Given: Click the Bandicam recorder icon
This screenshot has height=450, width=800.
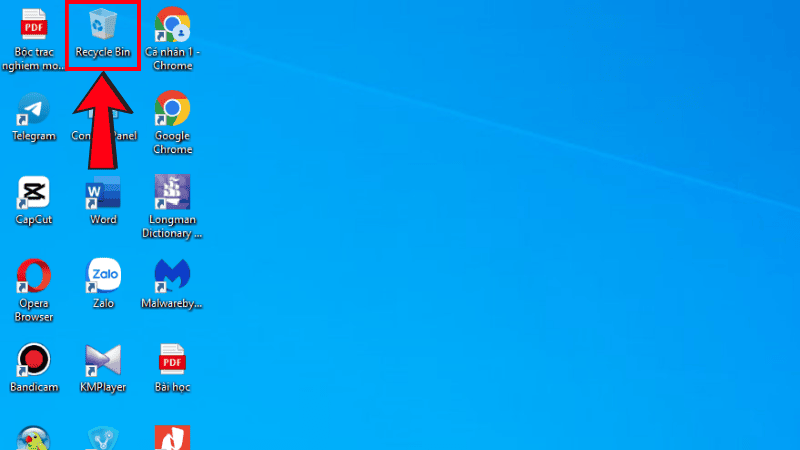Looking at the screenshot, I should pyautogui.click(x=33, y=359).
